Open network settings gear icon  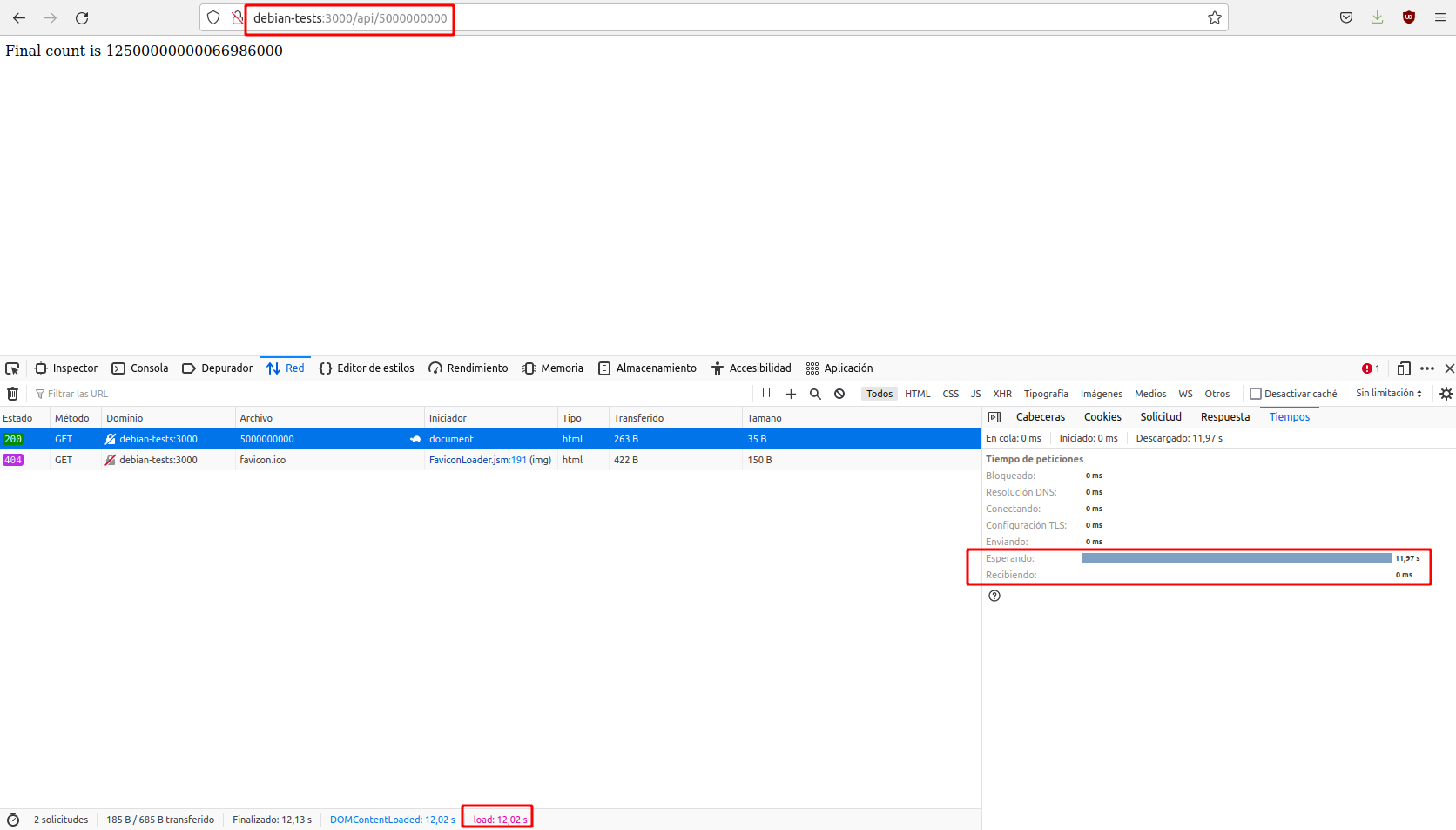1446,394
